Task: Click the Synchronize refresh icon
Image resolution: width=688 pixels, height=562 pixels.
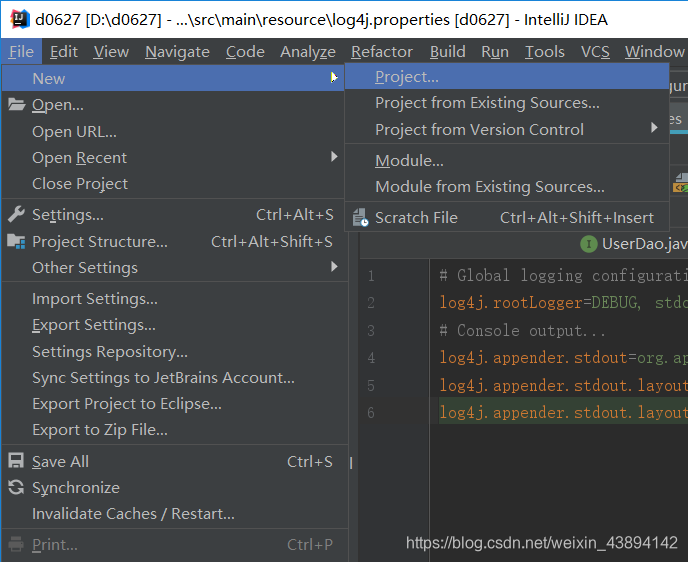Action: click(x=16, y=487)
